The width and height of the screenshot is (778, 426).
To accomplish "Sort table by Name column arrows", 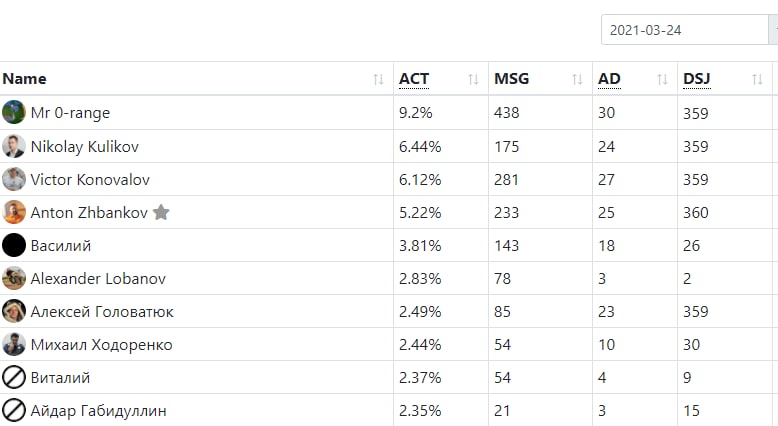I will [378, 79].
